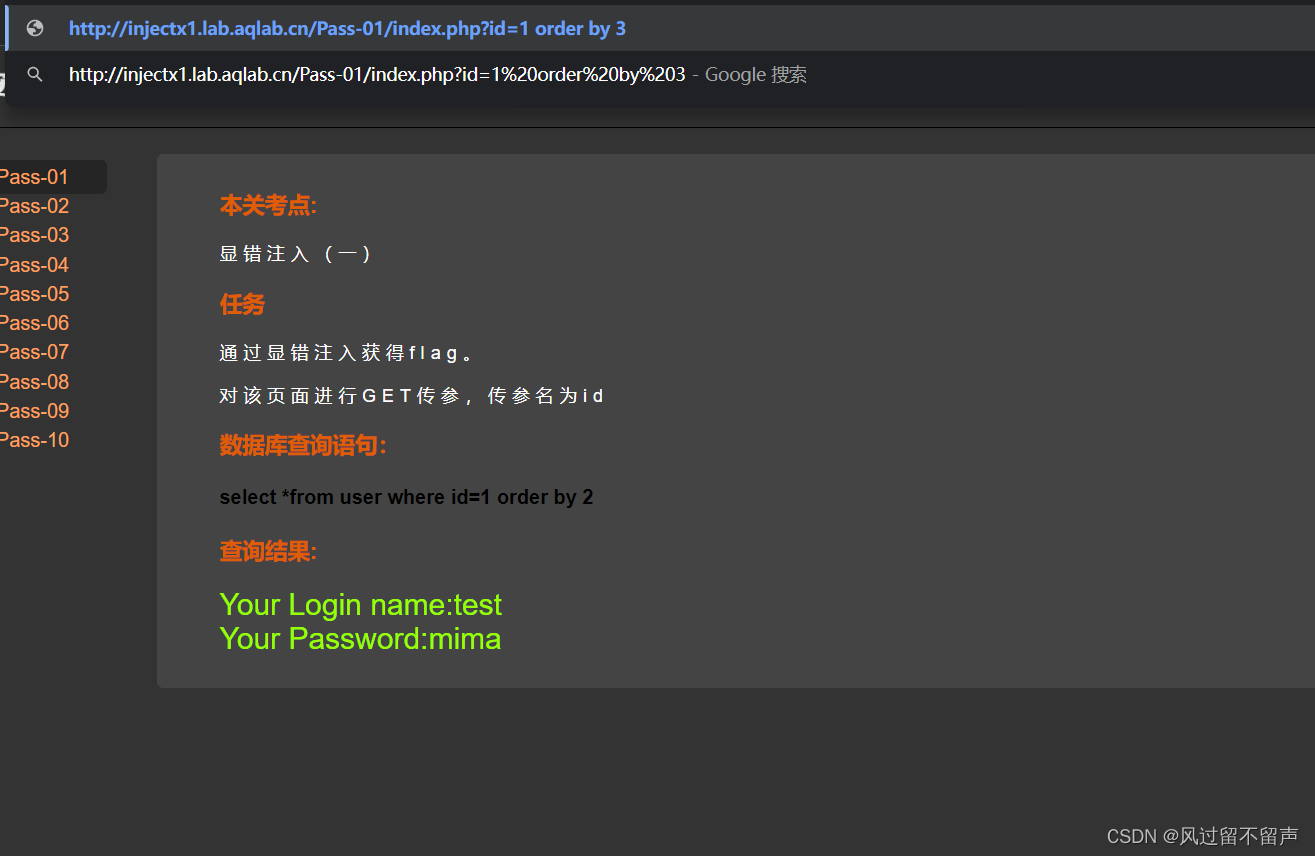Click the 'Your Login name:test' result
The height and width of the screenshot is (856, 1315).
click(x=360, y=605)
